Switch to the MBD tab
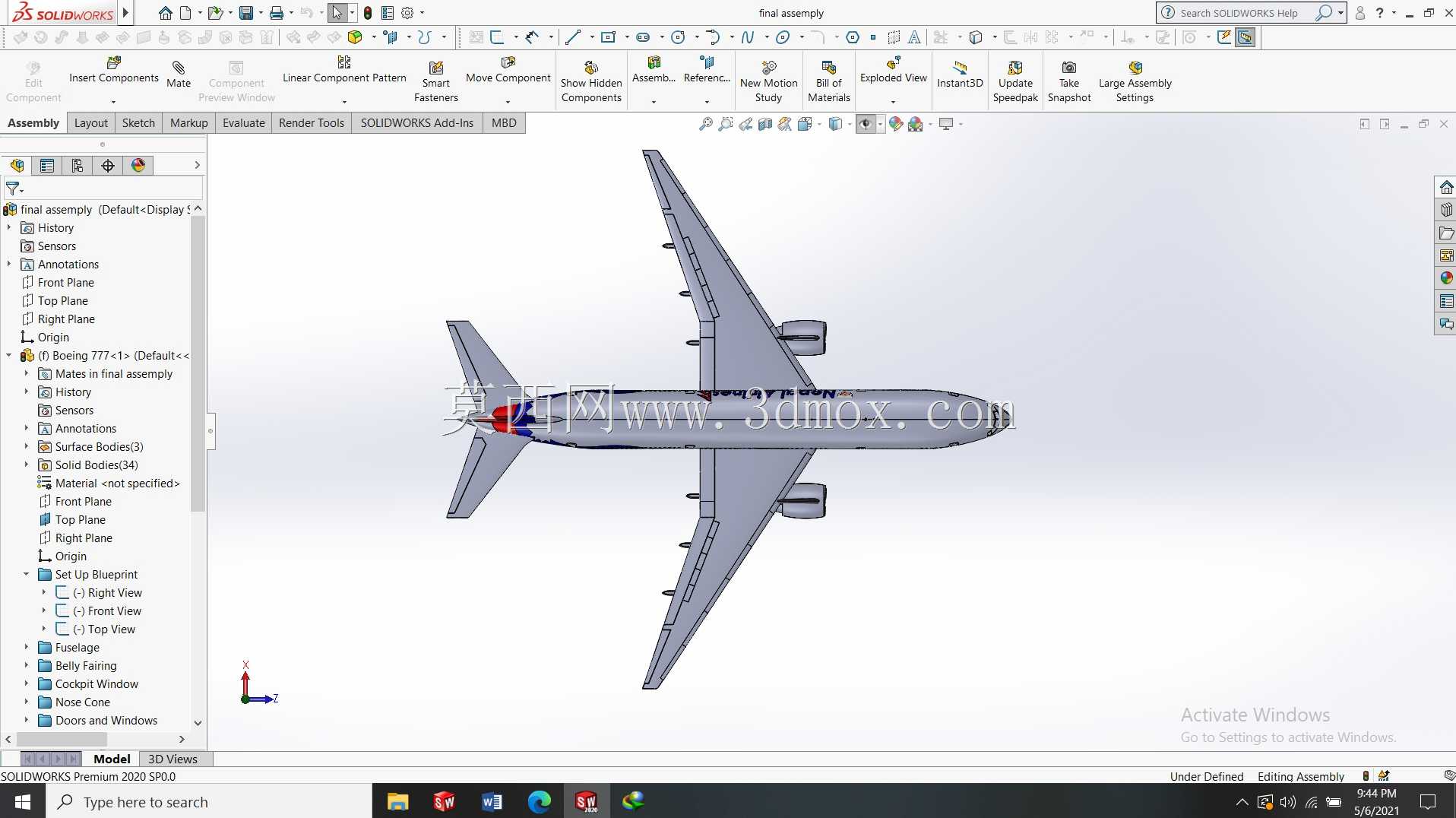Image resolution: width=1456 pixels, height=818 pixels. [504, 123]
